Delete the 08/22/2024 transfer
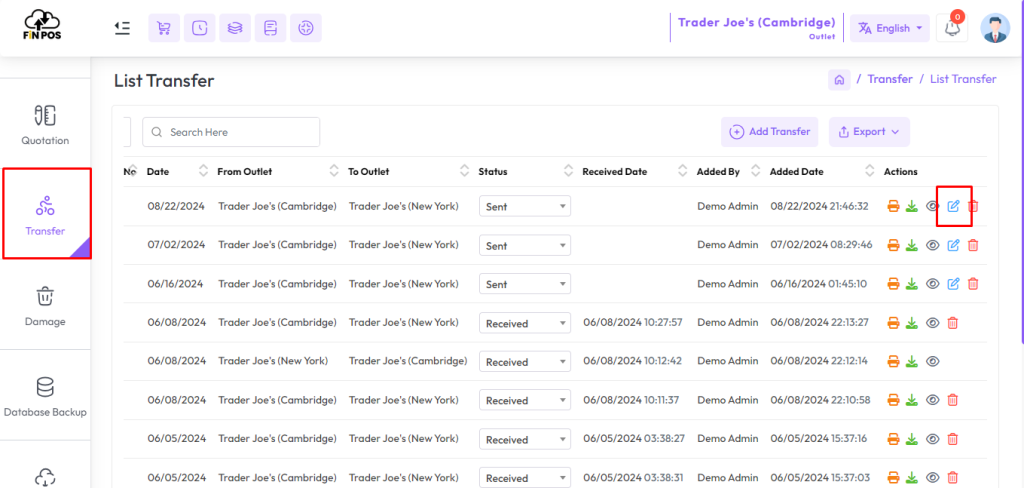The image size is (1024, 488). pos(973,206)
